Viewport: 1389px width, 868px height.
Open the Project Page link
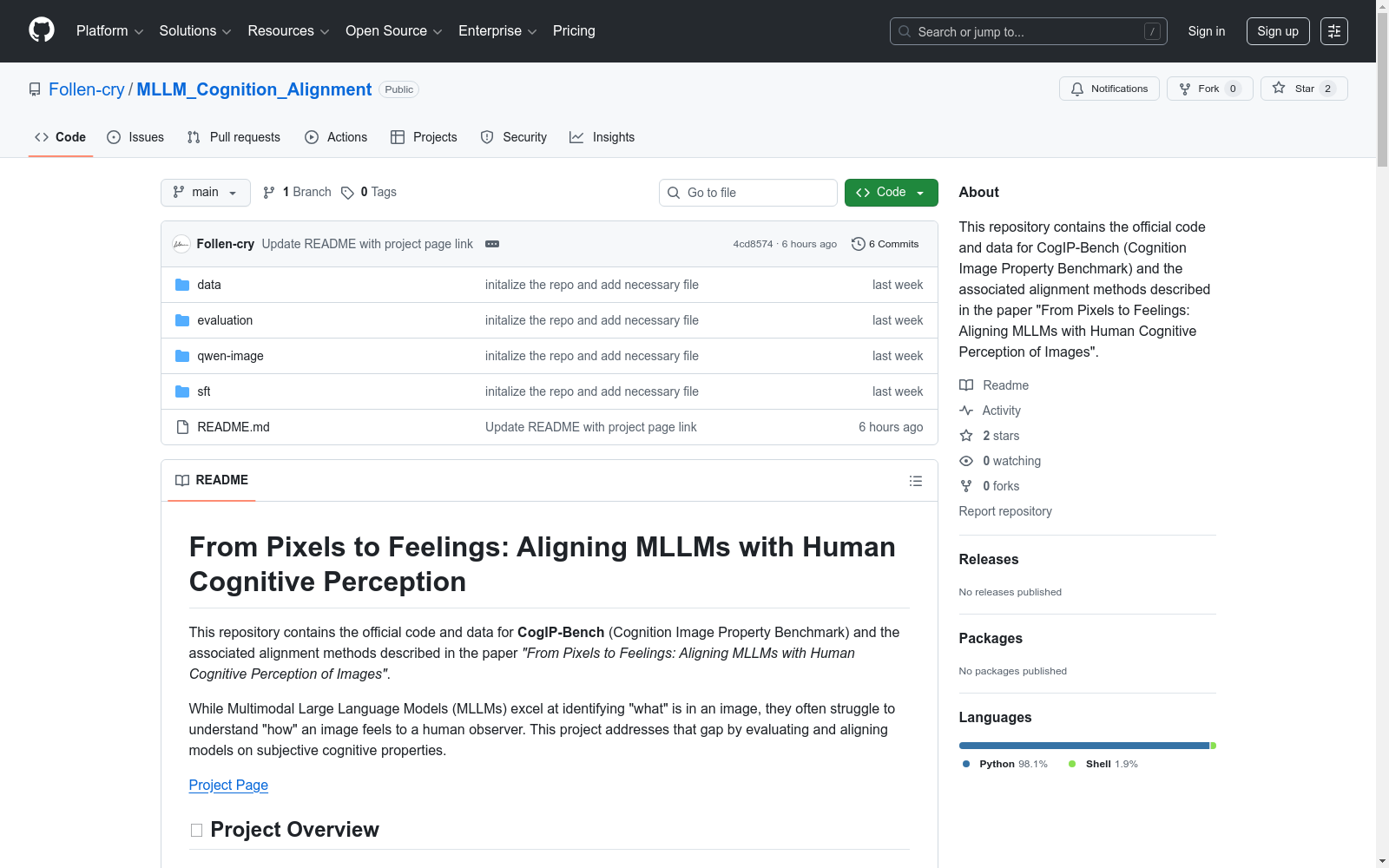click(228, 785)
